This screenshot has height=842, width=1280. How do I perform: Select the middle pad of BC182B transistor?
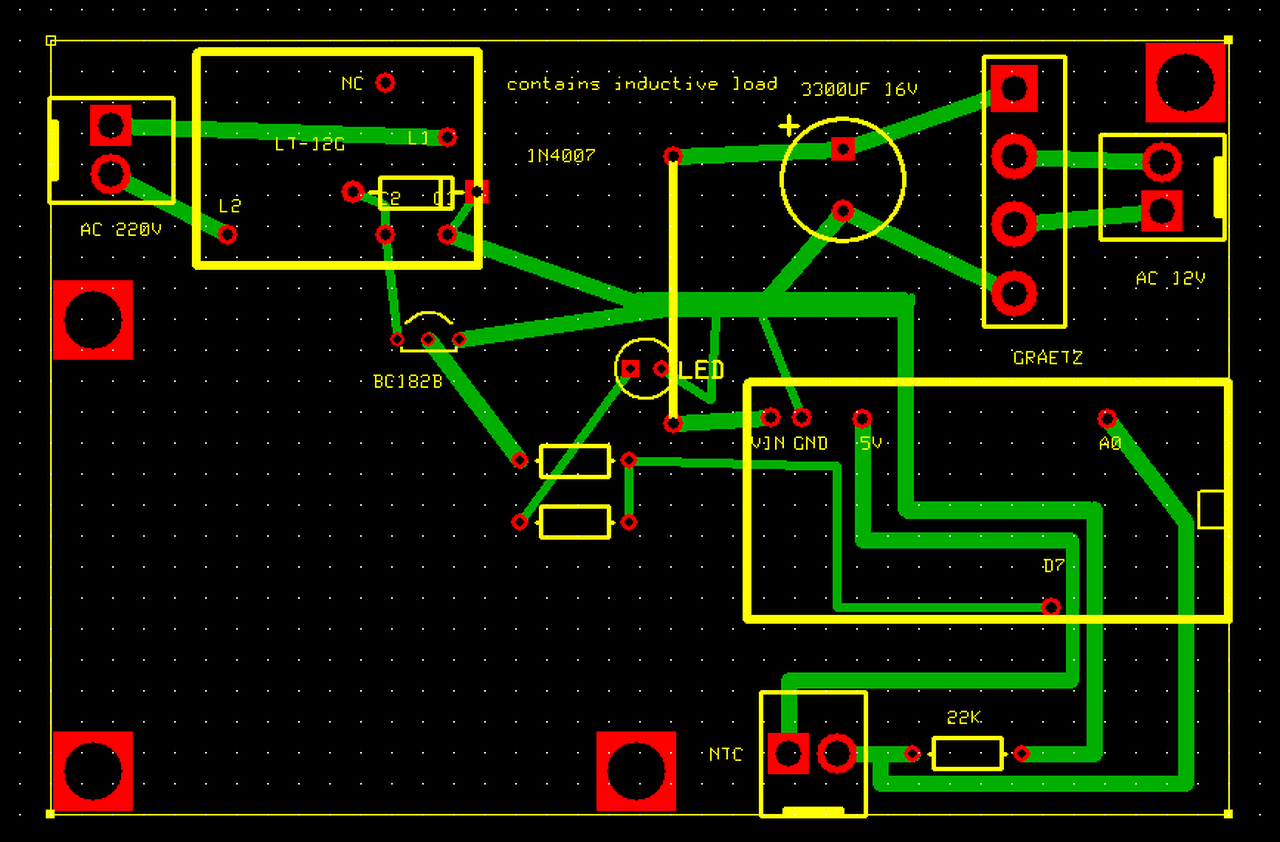[x=428, y=340]
